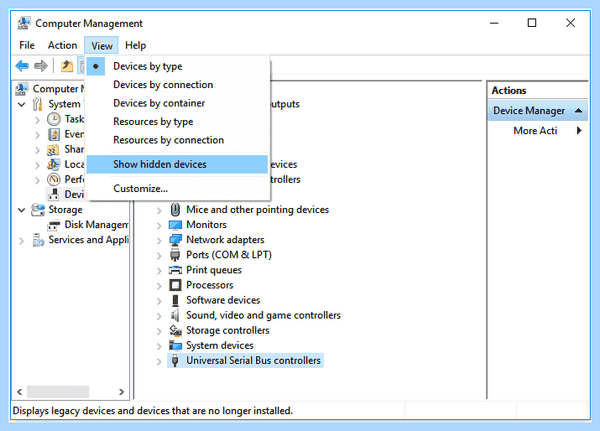Screen dimensions: 600x431
Task: Click the Disk Management drive icon
Action: coord(54,225)
